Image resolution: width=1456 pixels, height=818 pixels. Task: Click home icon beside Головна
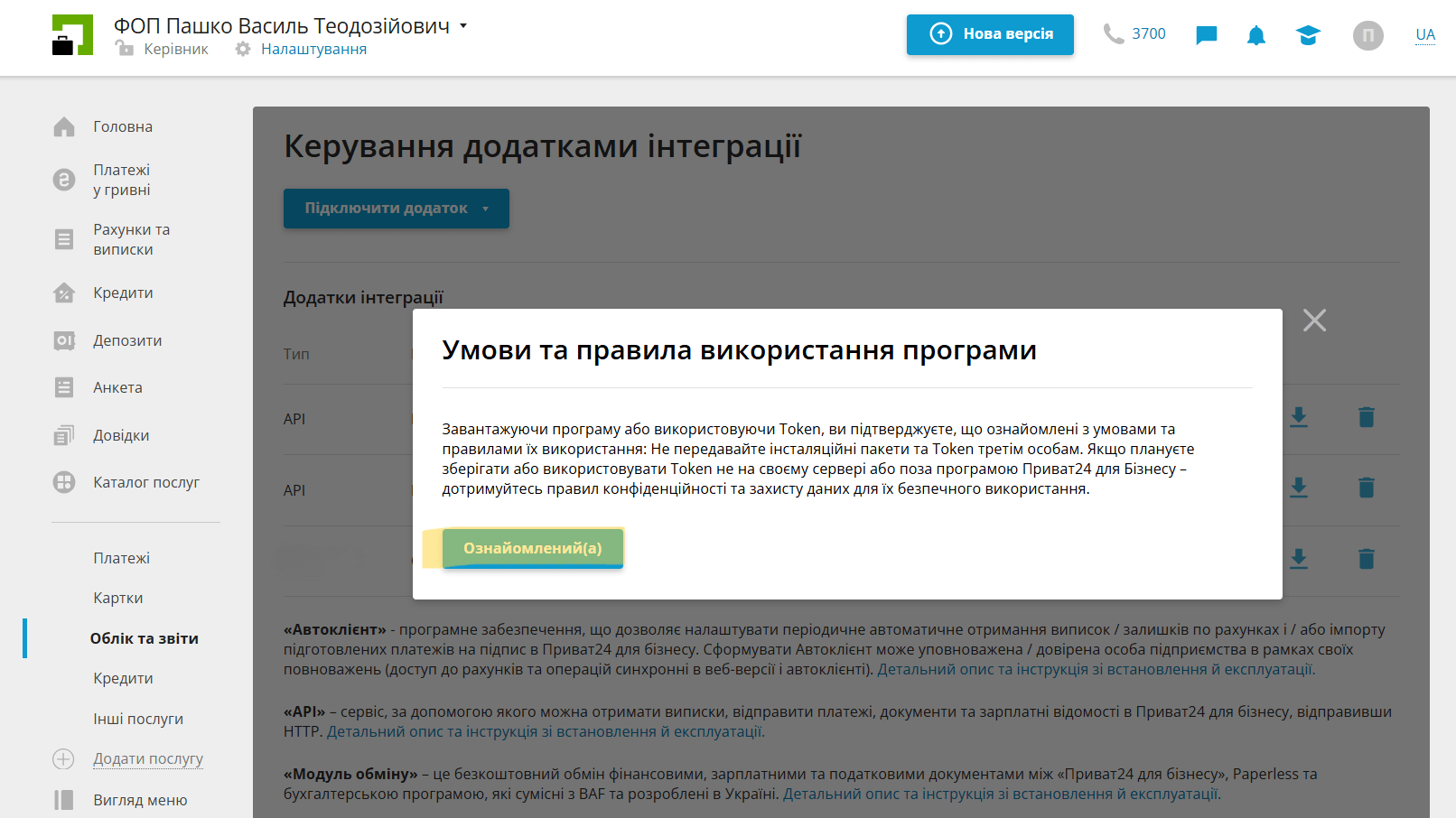(64, 127)
